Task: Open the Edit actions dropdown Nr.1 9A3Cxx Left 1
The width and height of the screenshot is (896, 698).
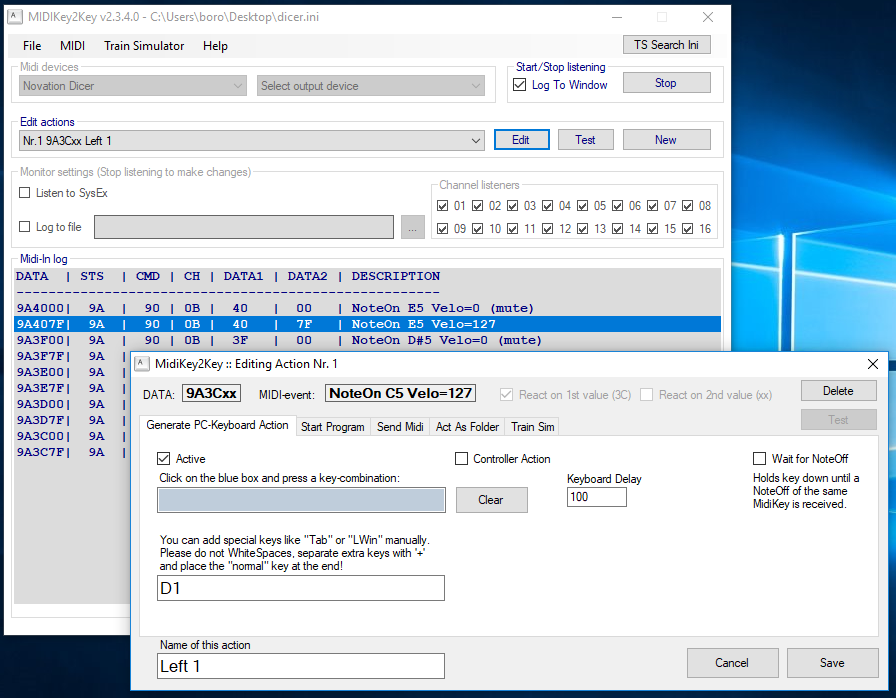Action: [251, 141]
